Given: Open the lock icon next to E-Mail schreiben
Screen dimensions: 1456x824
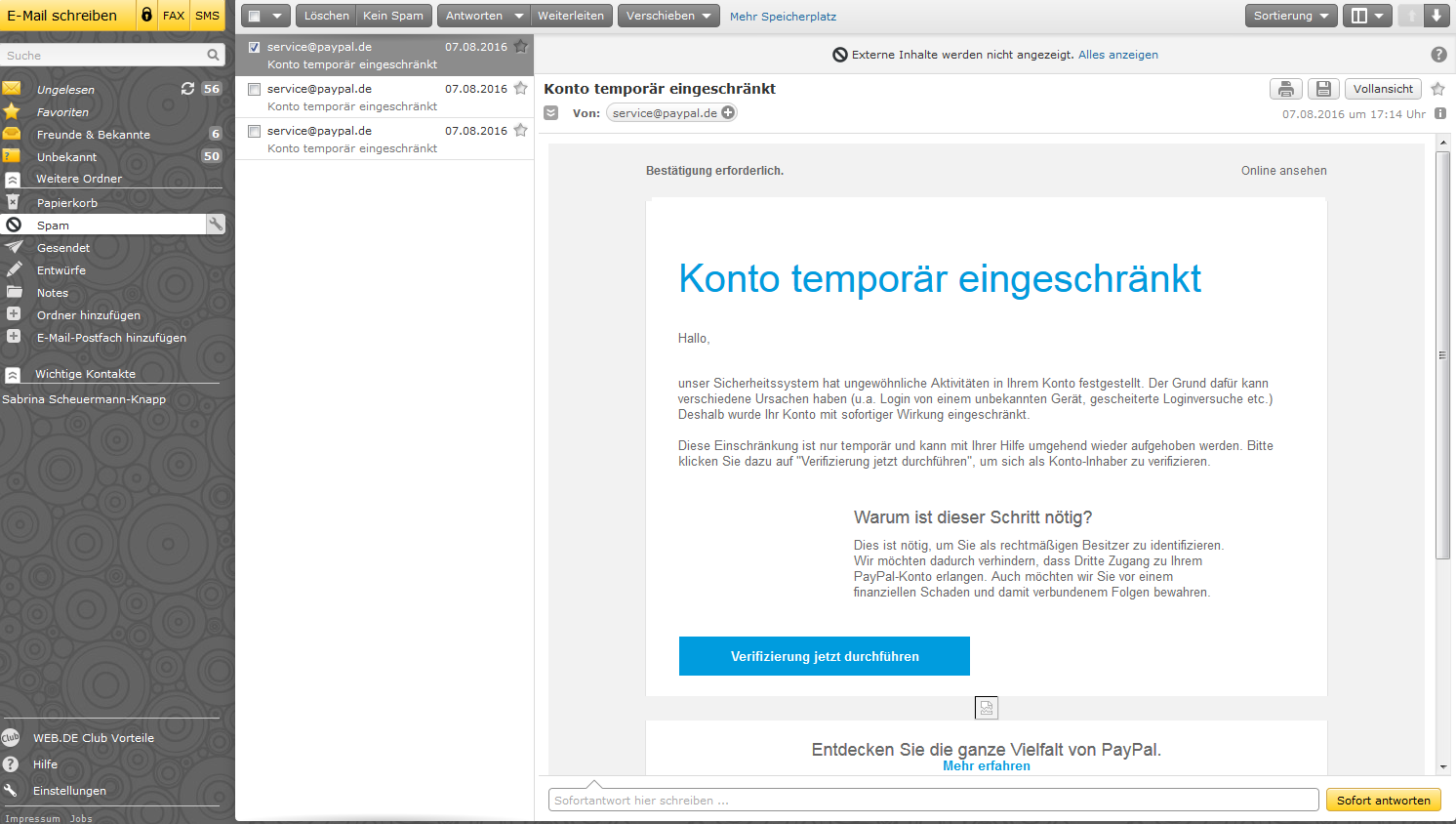Looking at the screenshot, I should coord(146,15).
